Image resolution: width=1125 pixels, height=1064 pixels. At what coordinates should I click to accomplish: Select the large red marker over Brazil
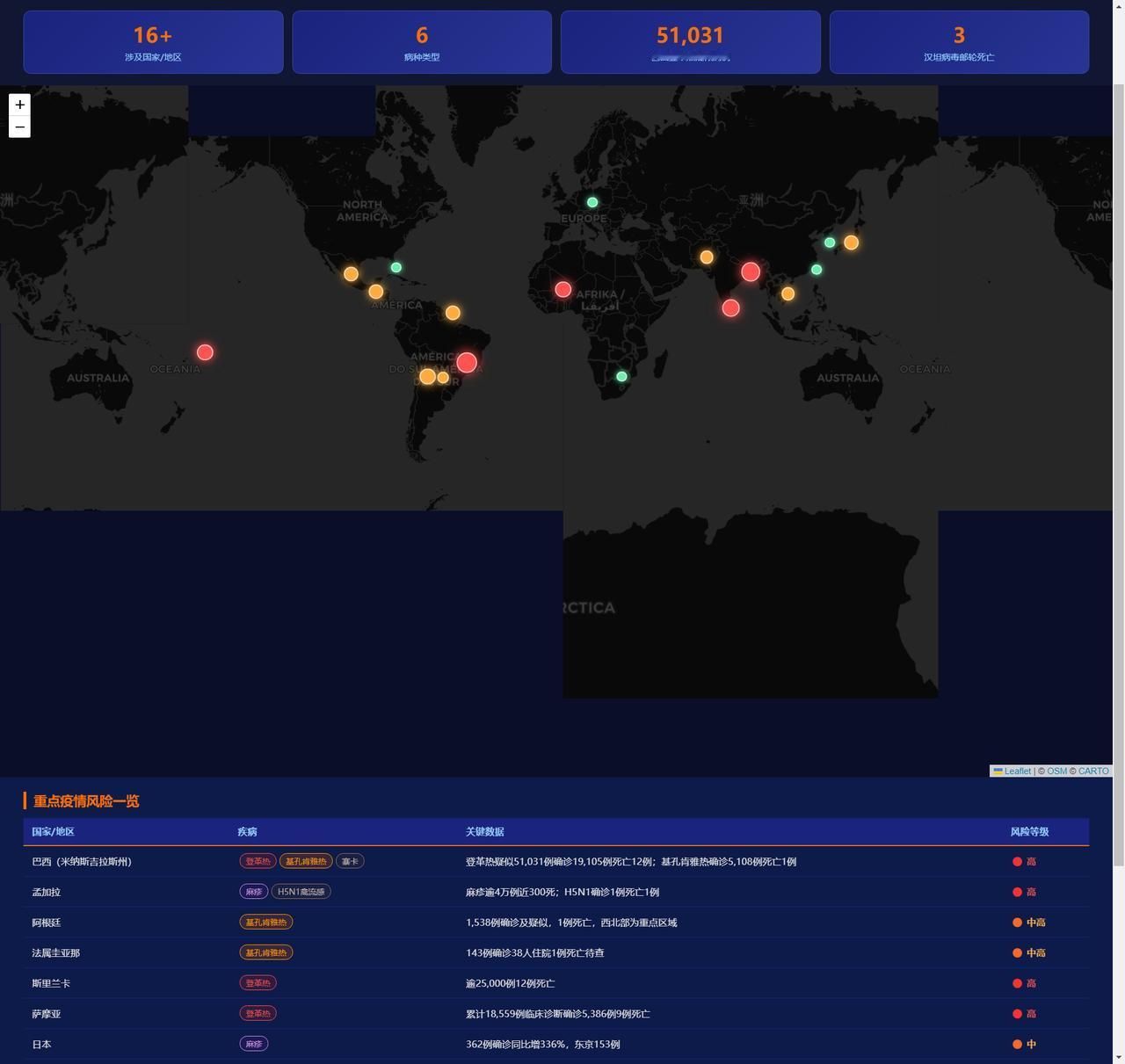coord(467,362)
